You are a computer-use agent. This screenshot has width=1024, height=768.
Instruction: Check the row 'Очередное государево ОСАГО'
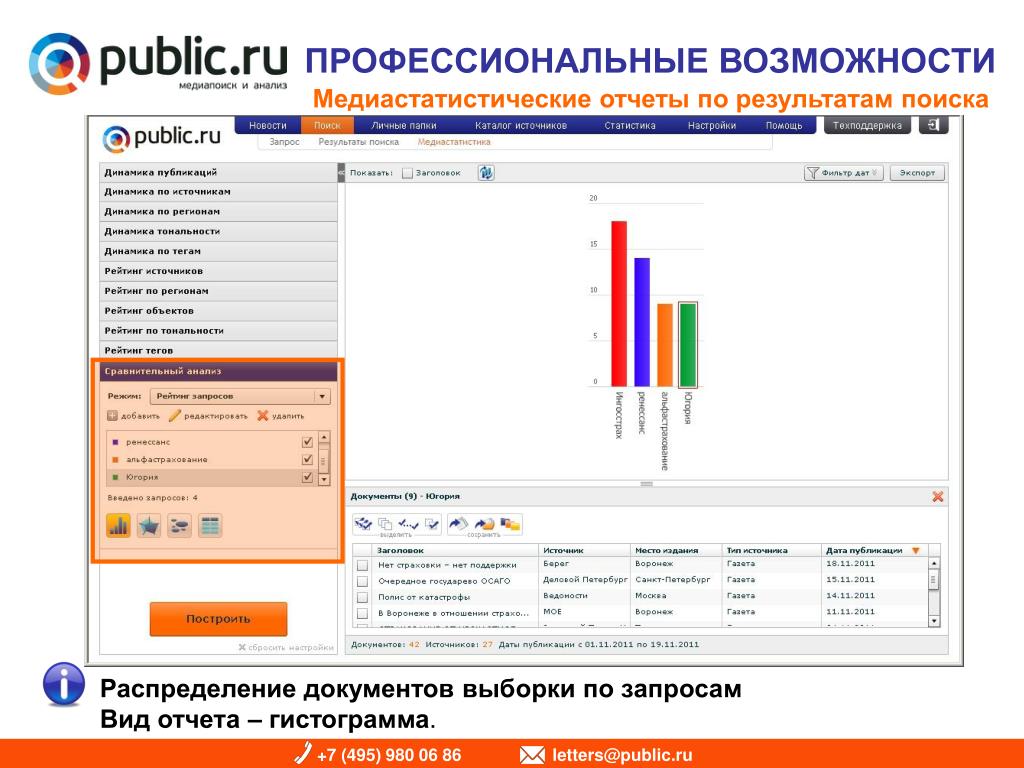point(362,581)
